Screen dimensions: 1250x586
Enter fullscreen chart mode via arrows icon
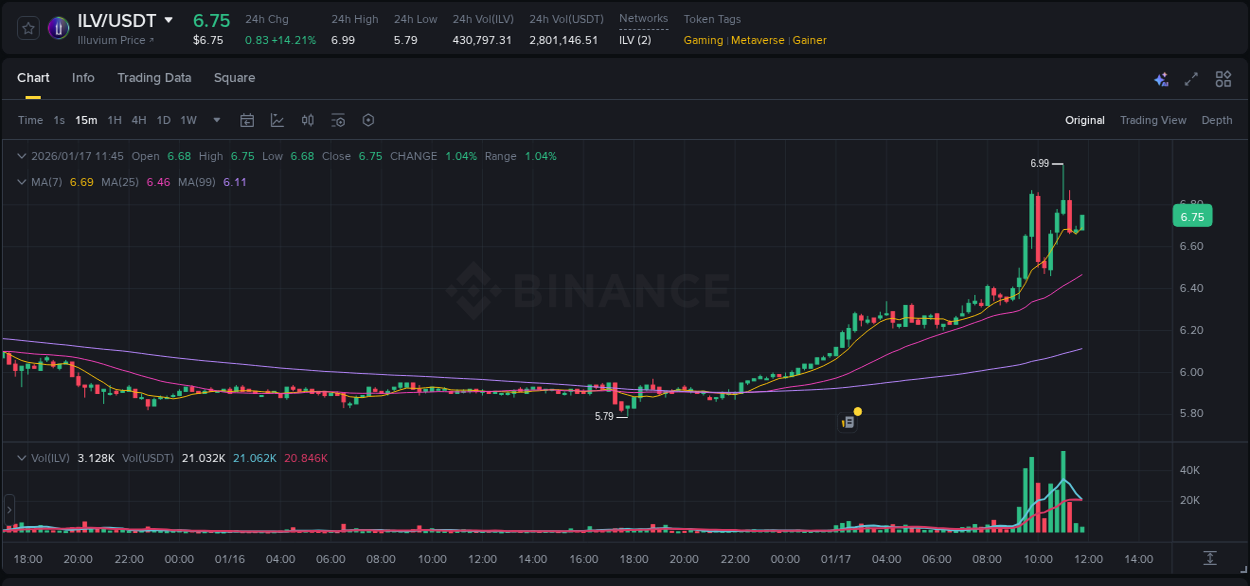(1191, 78)
